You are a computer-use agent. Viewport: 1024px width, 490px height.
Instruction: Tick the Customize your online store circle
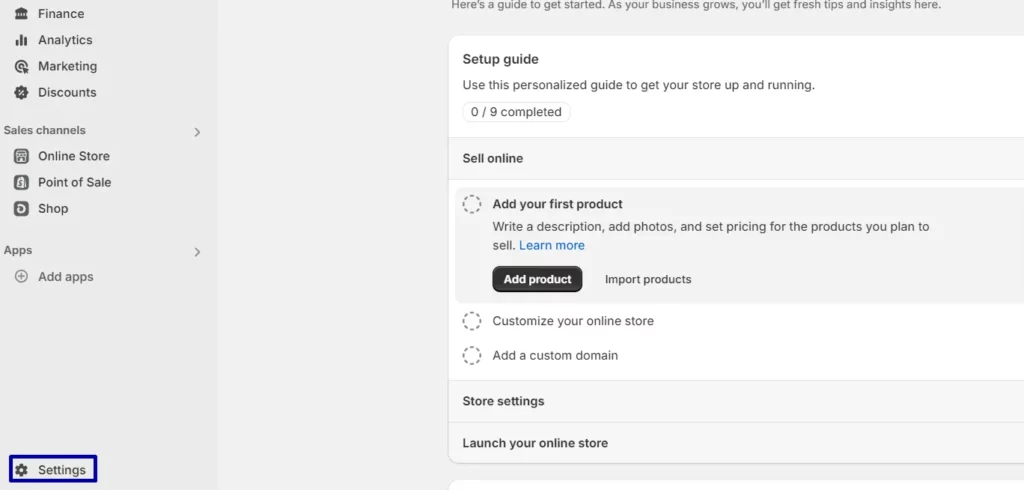[x=472, y=321]
